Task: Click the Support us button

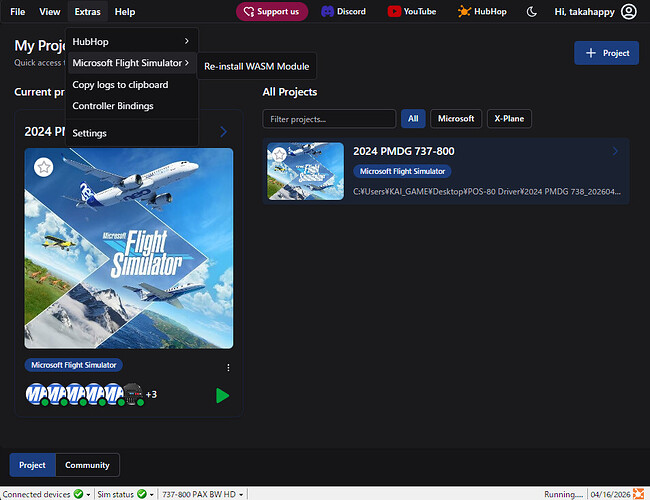Action: click(272, 12)
